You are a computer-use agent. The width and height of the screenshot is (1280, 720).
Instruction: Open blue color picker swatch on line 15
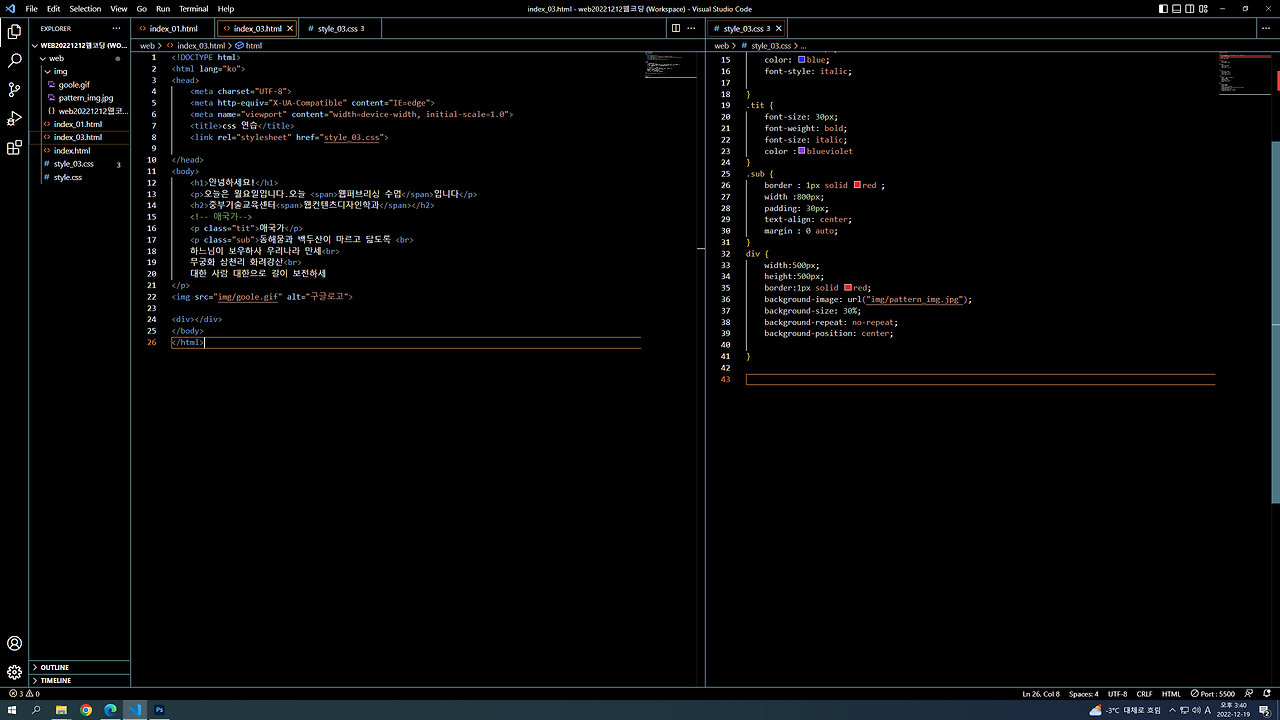[802, 60]
